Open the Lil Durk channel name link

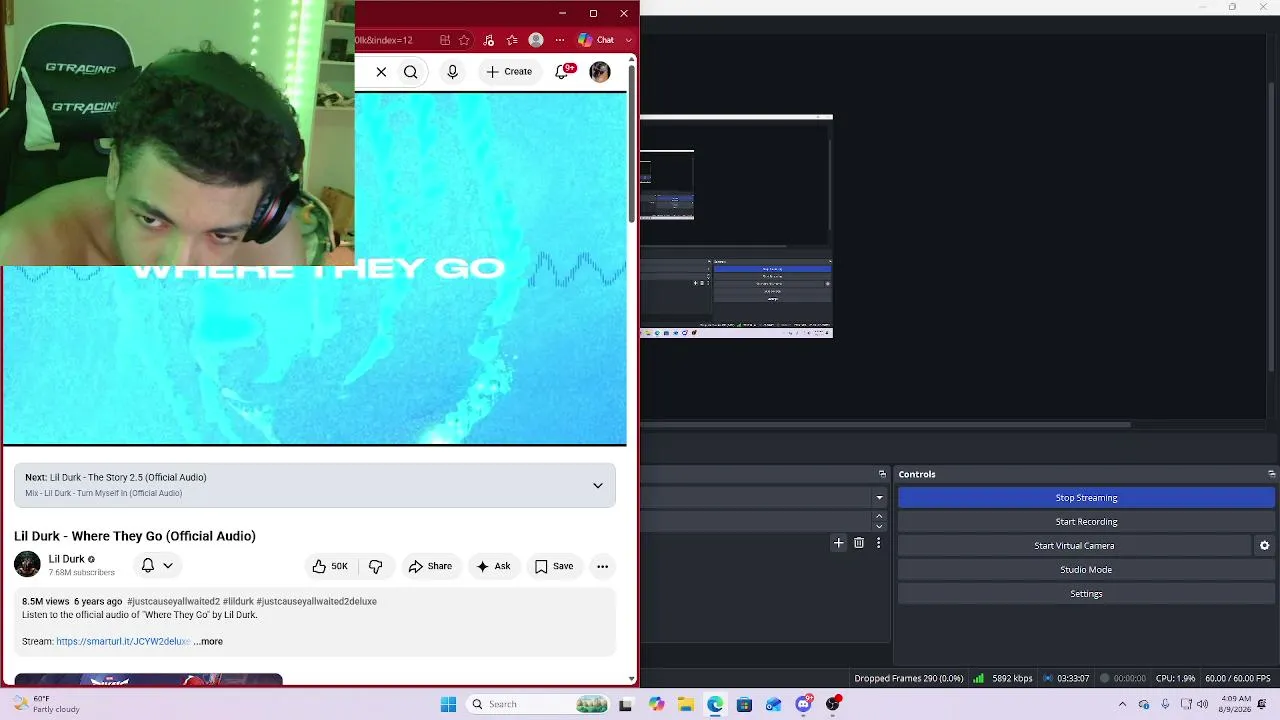click(x=66, y=559)
